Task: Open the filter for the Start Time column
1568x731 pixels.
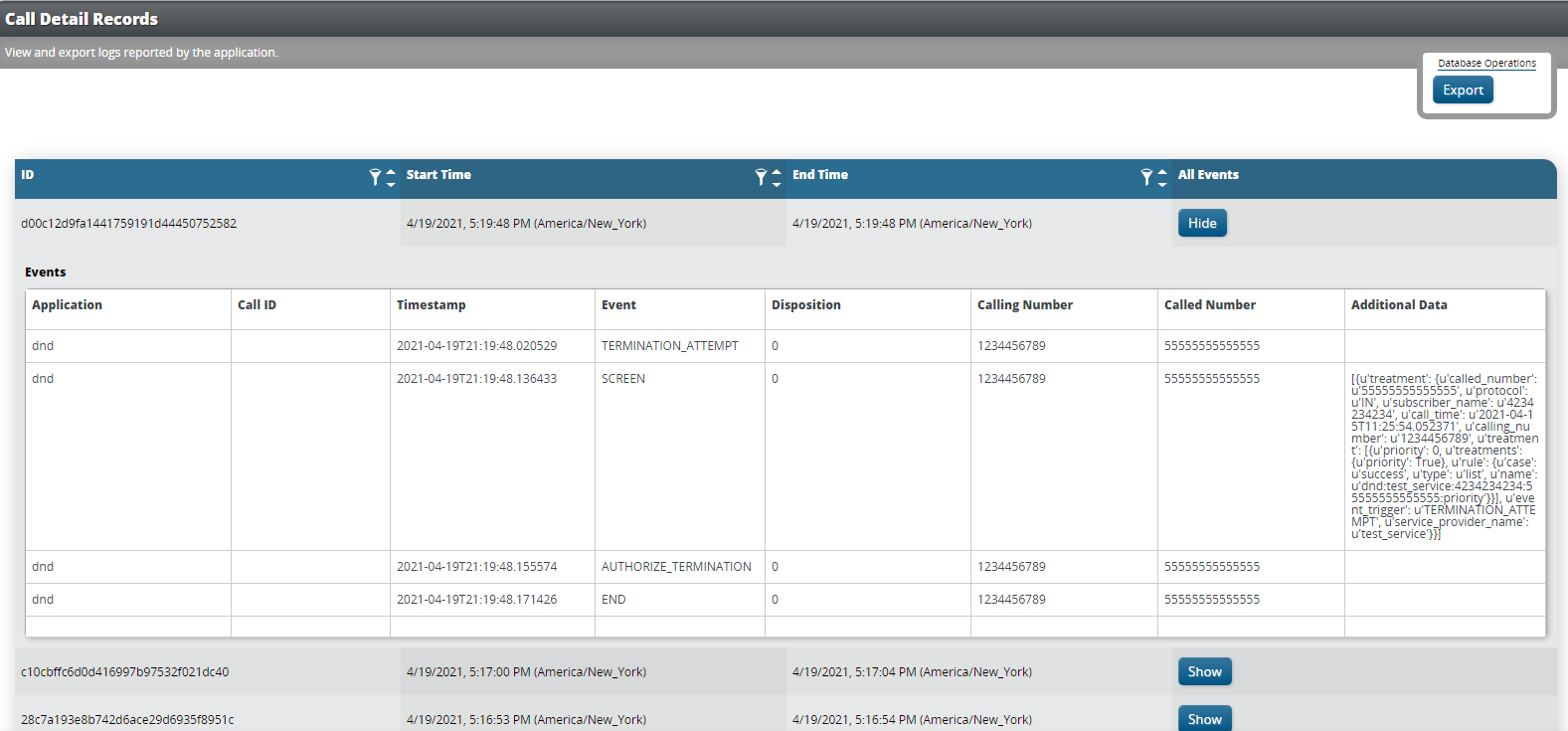Action: [761, 177]
